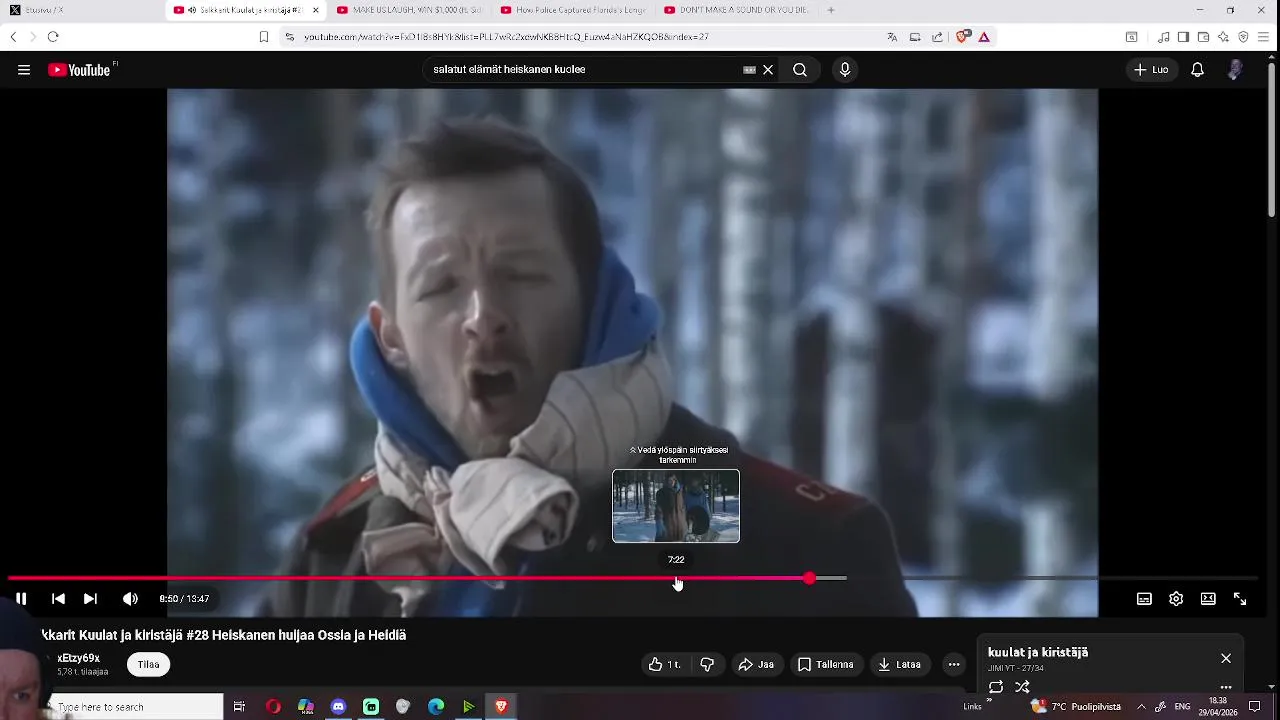
Task: Switch to How Police Captured Florida's tab
Action: click(571, 10)
